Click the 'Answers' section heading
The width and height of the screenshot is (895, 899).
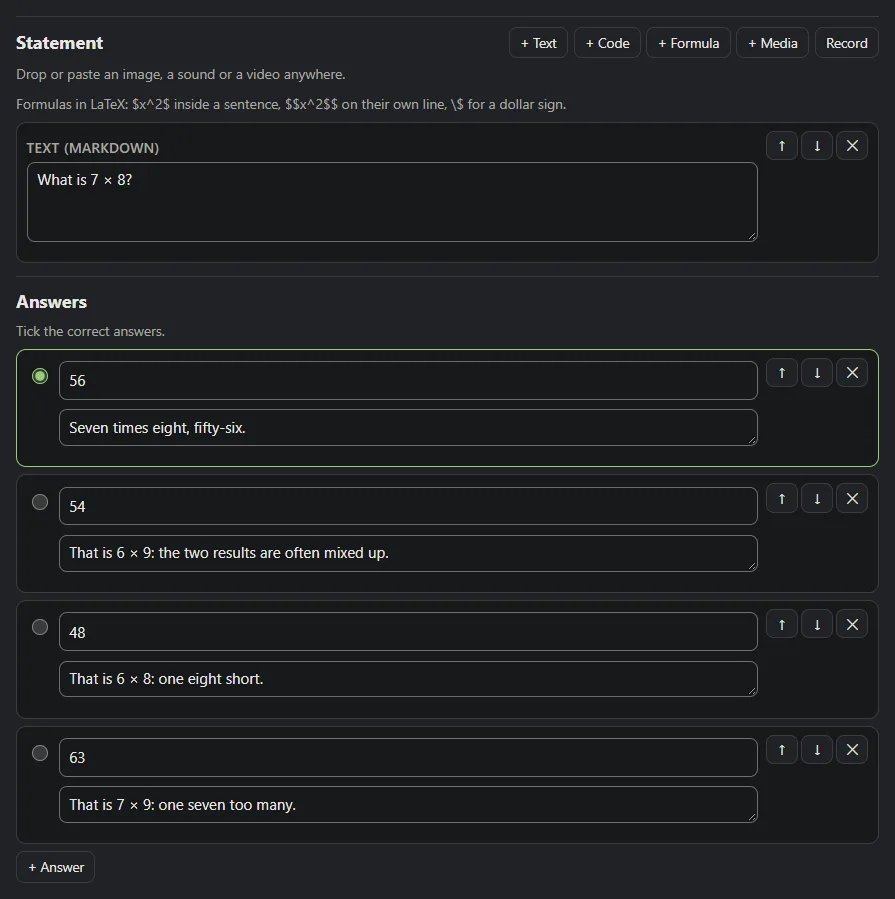click(x=52, y=302)
